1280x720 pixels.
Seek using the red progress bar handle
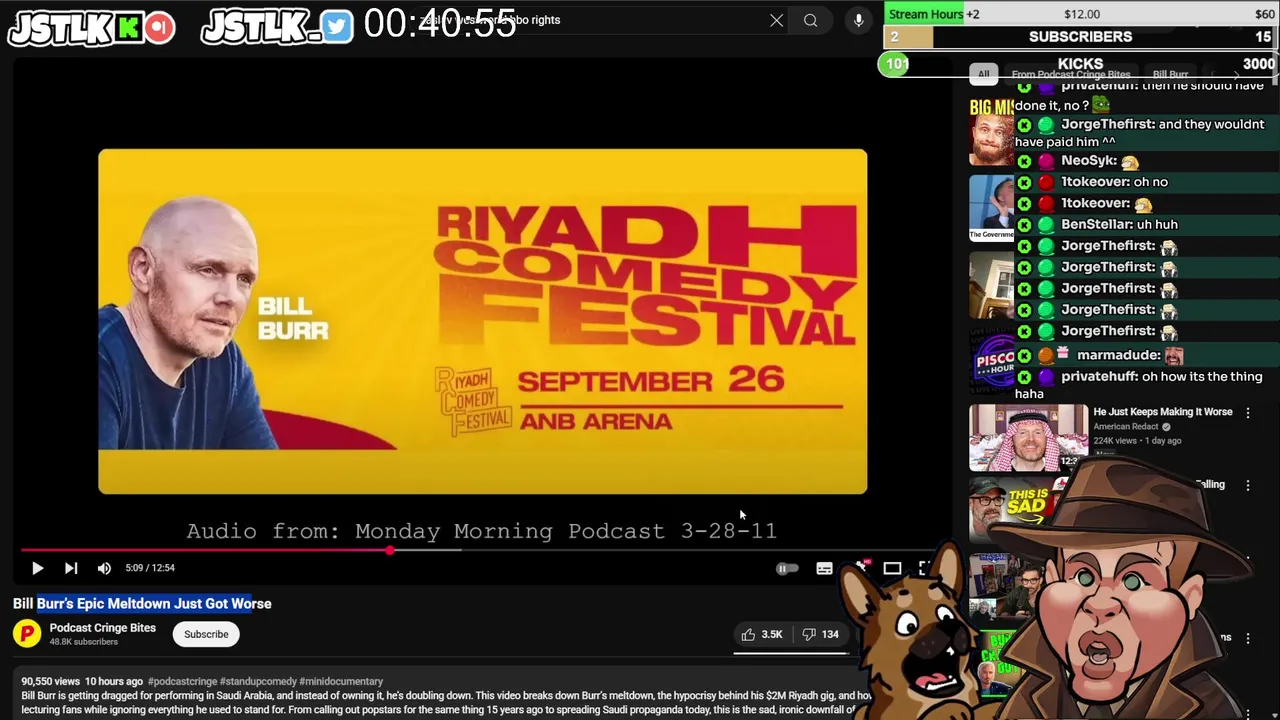(389, 550)
